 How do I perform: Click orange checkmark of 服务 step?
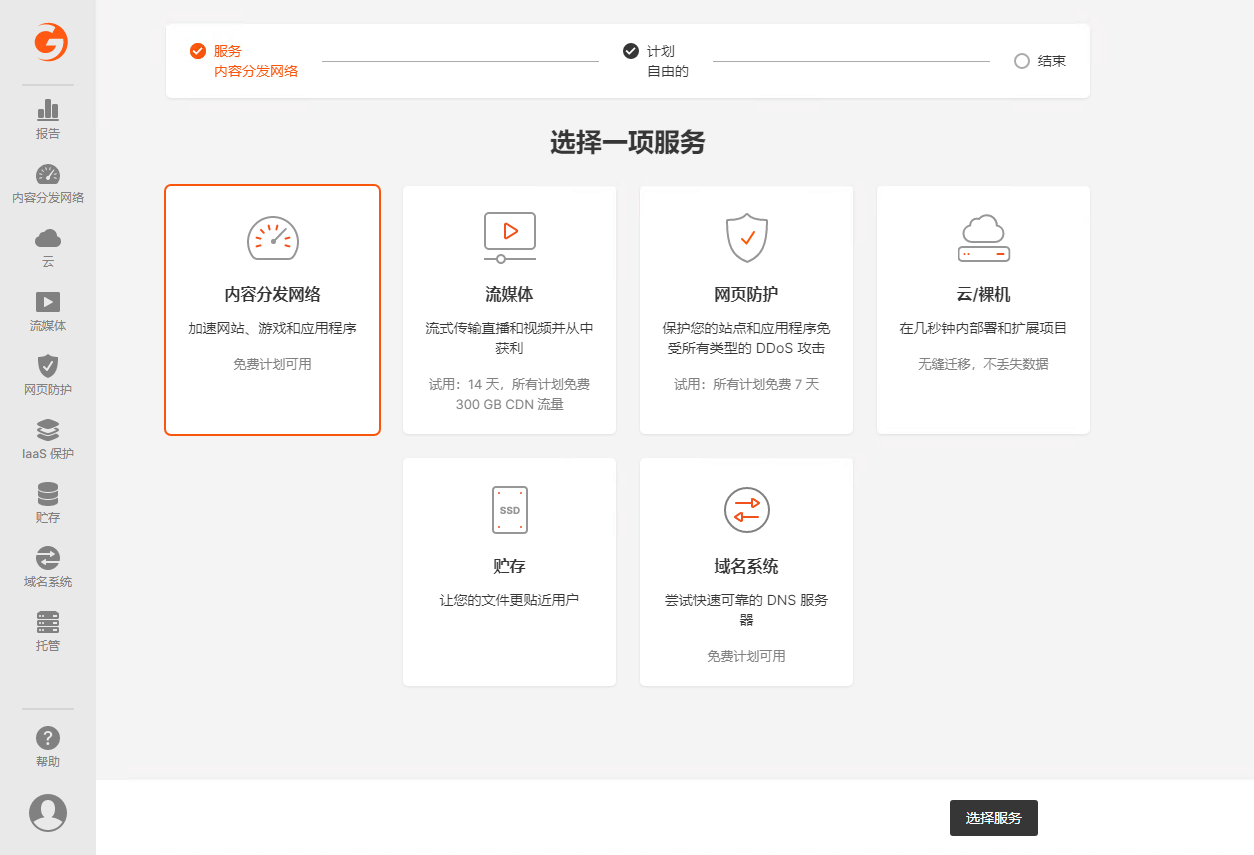click(198, 51)
